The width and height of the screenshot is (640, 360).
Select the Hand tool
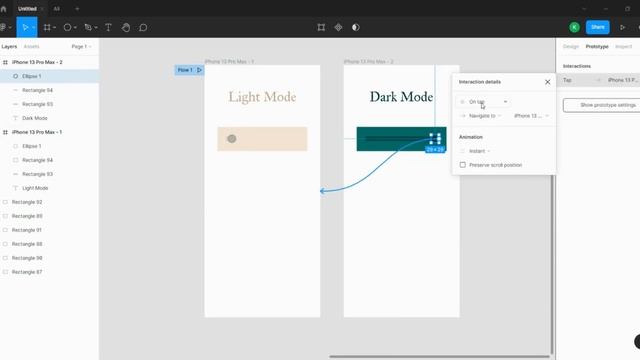click(126, 27)
